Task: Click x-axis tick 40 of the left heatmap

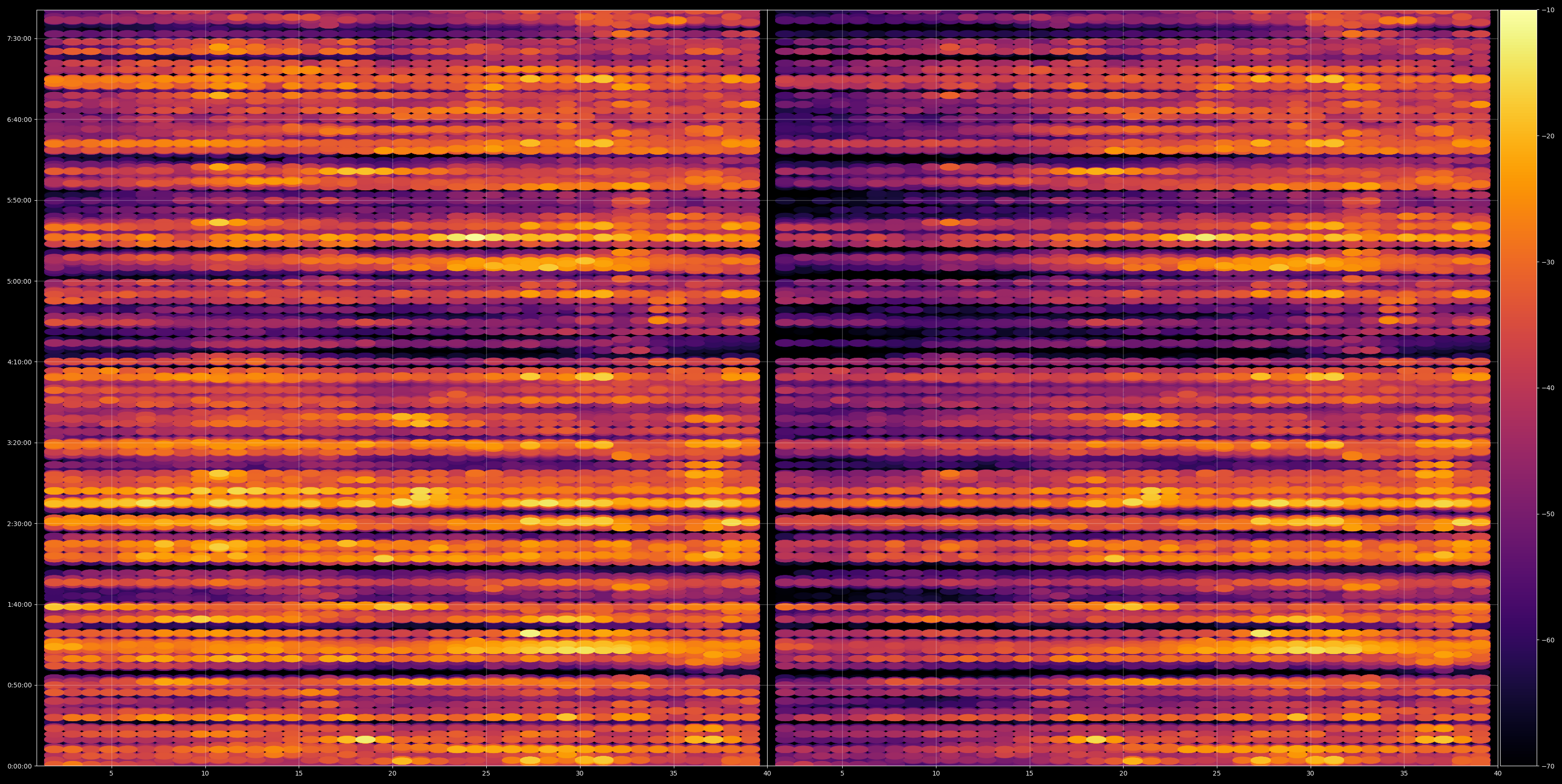Action: (x=767, y=774)
